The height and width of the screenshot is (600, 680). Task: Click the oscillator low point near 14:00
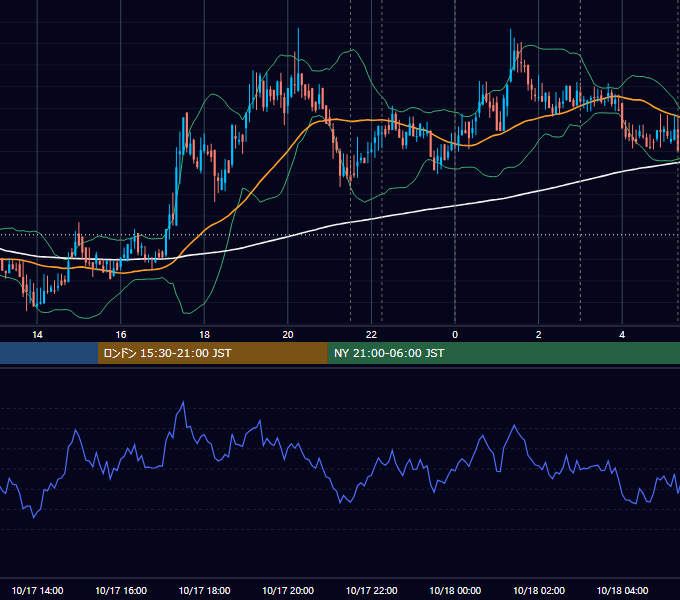[x=34, y=517]
